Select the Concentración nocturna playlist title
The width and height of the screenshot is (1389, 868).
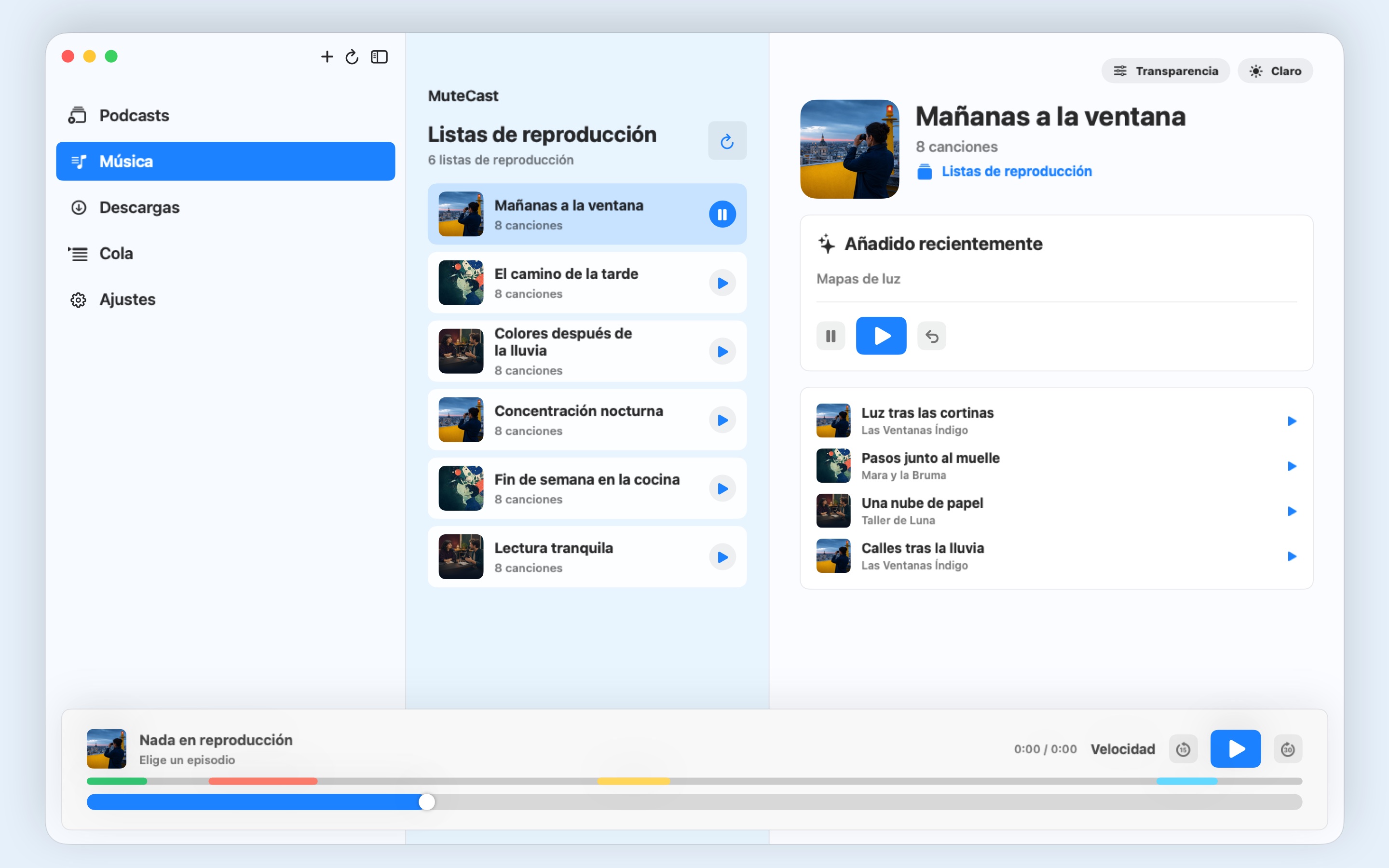click(579, 411)
